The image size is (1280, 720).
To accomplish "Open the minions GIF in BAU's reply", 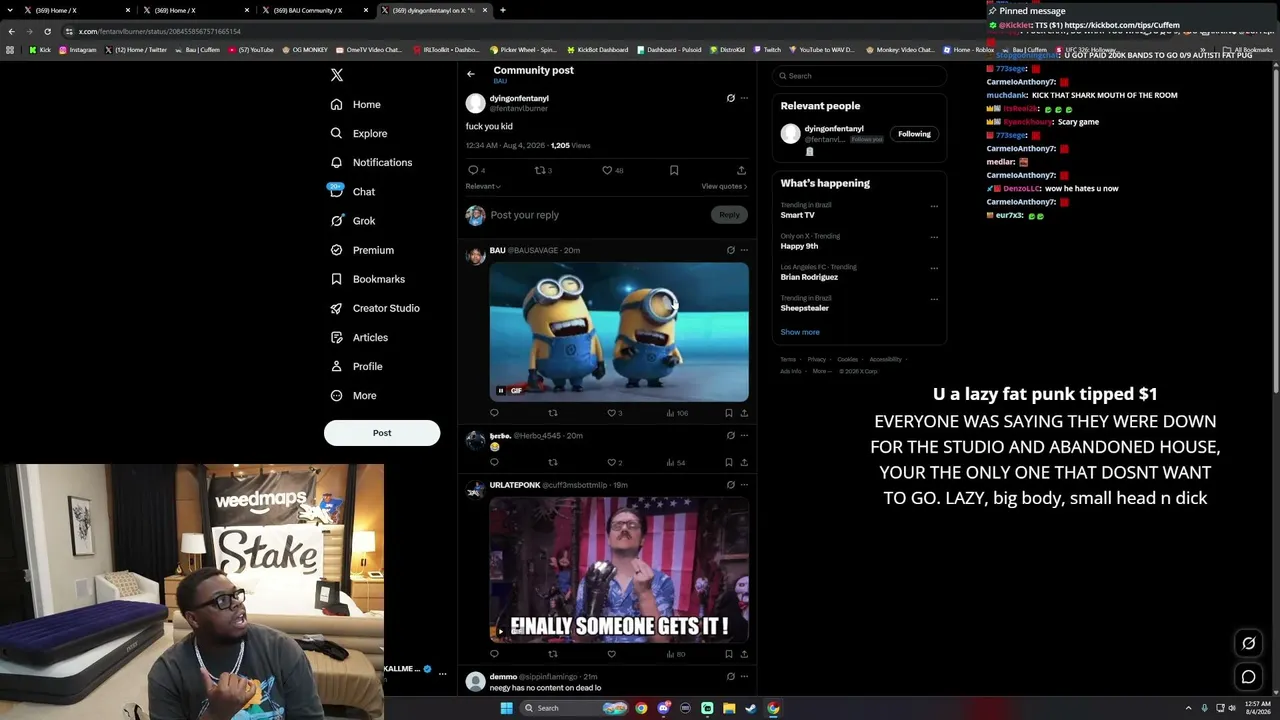I will [x=619, y=331].
